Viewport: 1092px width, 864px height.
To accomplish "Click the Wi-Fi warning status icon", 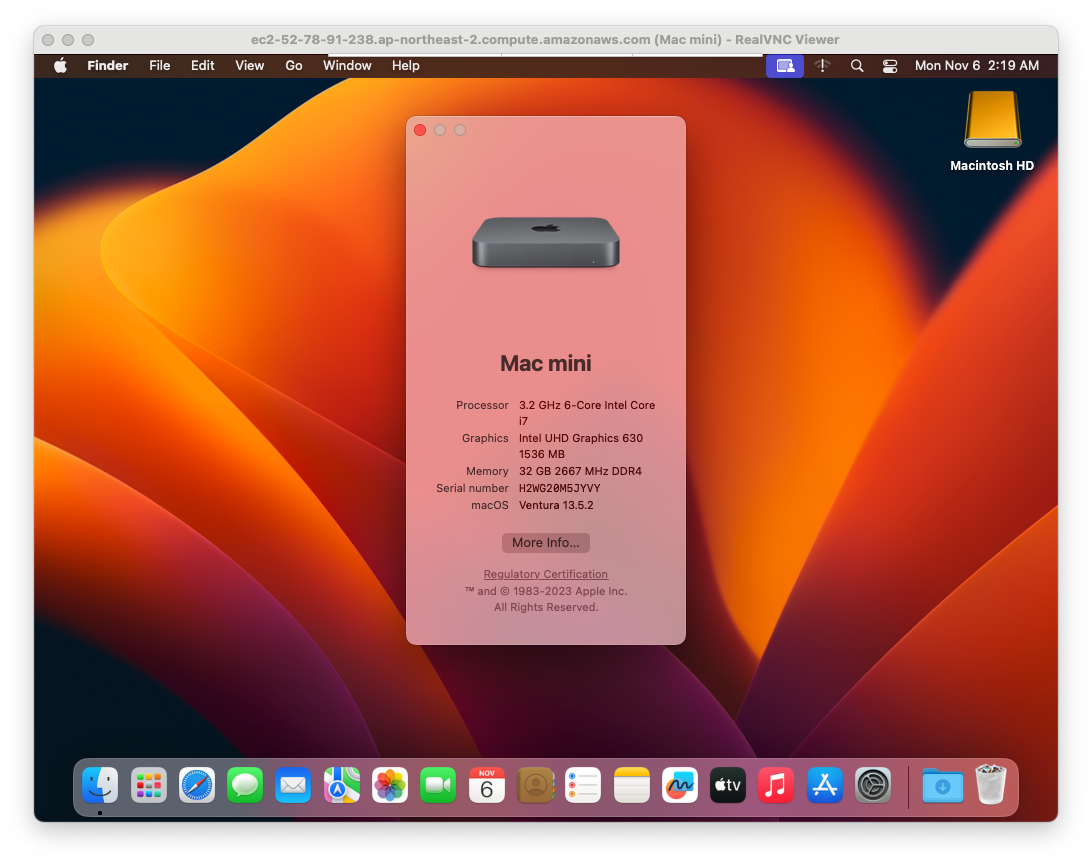I will coord(822,65).
